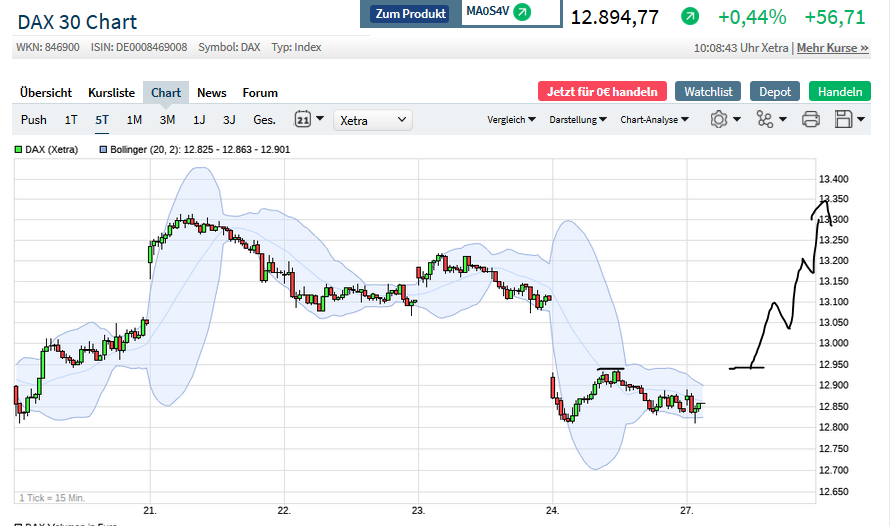The height and width of the screenshot is (526, 890).
Task: Click the DAX 30 Chart heading
Action: (x=77, y=22)
